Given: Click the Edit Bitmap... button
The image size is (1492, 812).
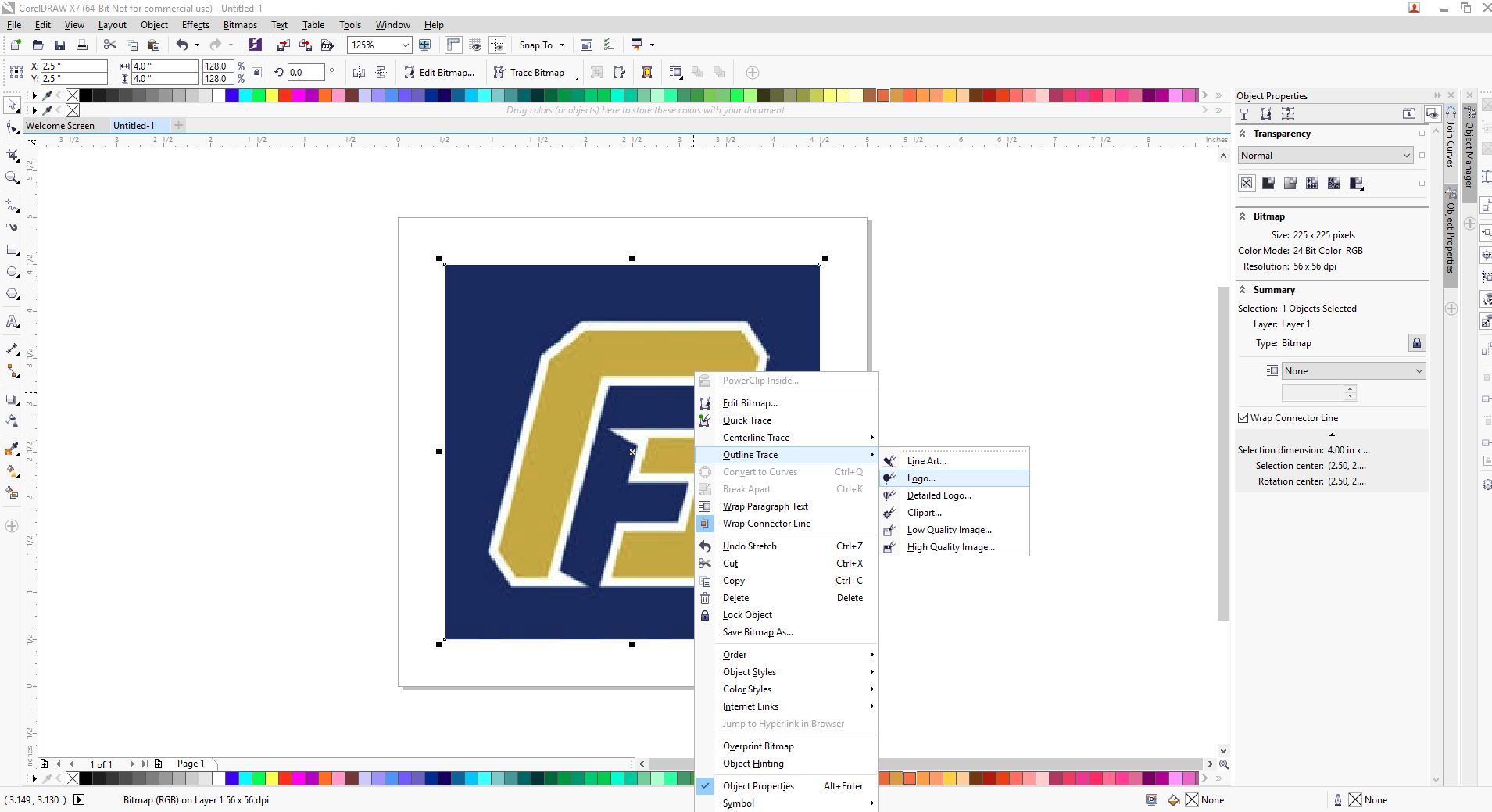Looking at the screenshot, I should click(439, 73).
